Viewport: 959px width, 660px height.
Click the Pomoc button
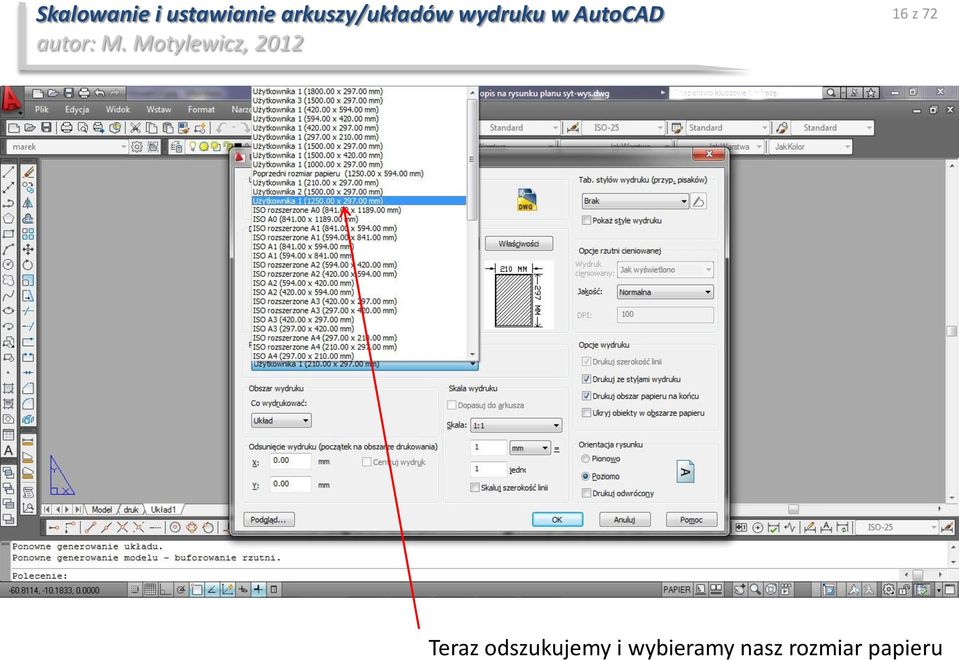tap(691, 519)
